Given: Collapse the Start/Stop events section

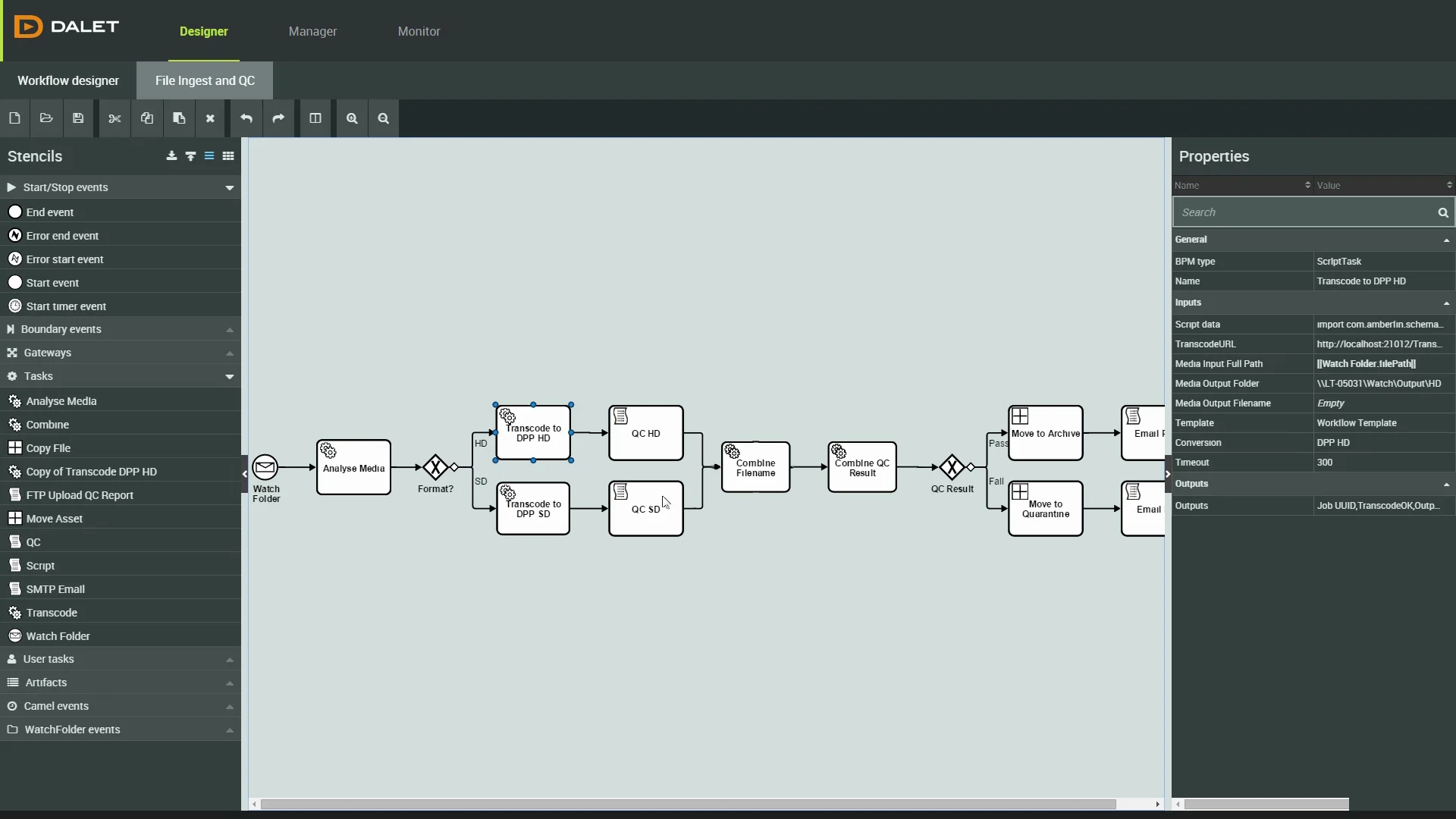Looking at the screenshot, I should (229, 187).
